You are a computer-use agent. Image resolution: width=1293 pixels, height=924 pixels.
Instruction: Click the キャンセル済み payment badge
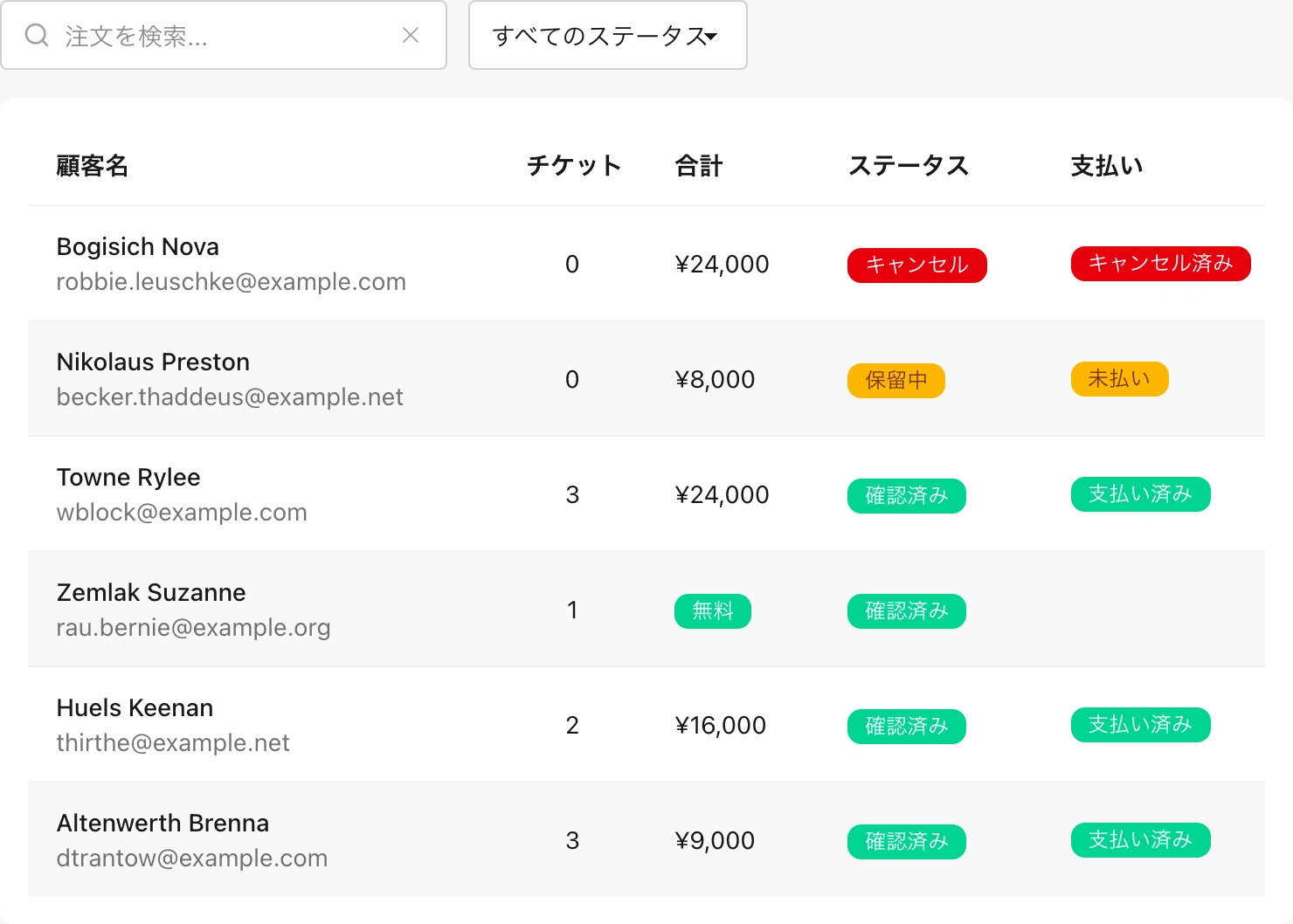pos(1161,264)
